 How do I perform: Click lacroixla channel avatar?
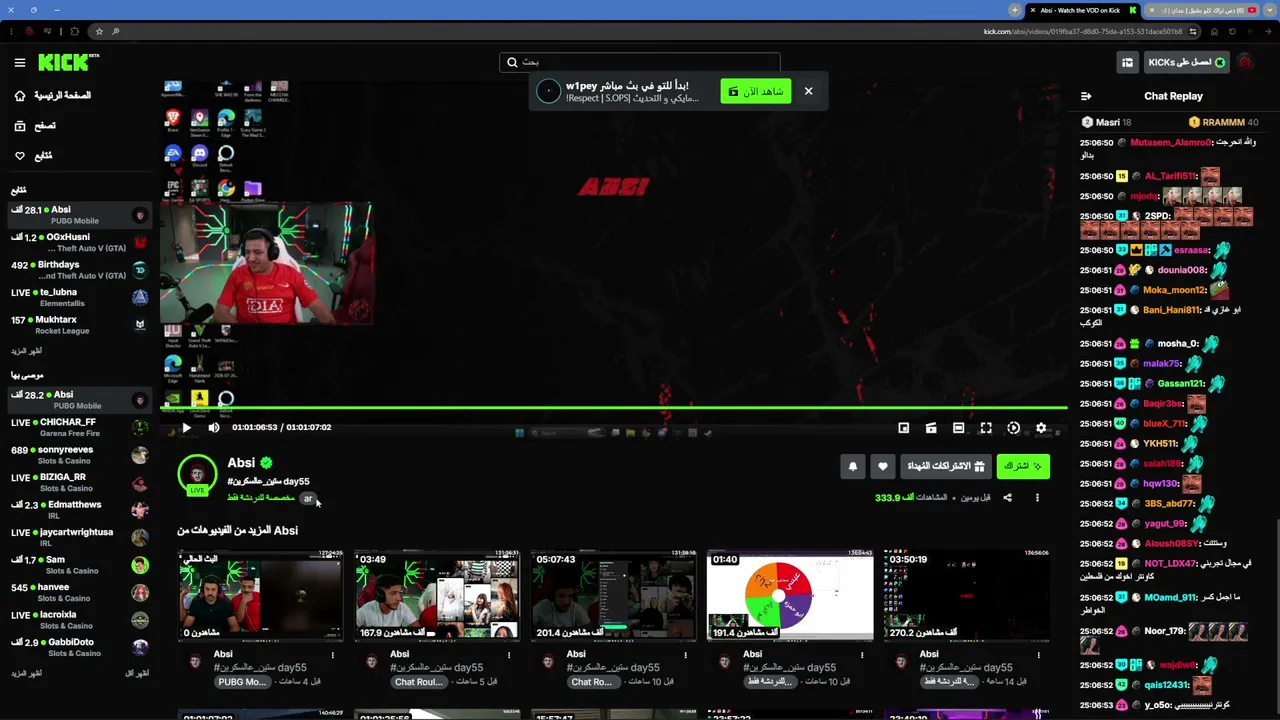coord(140,620)
